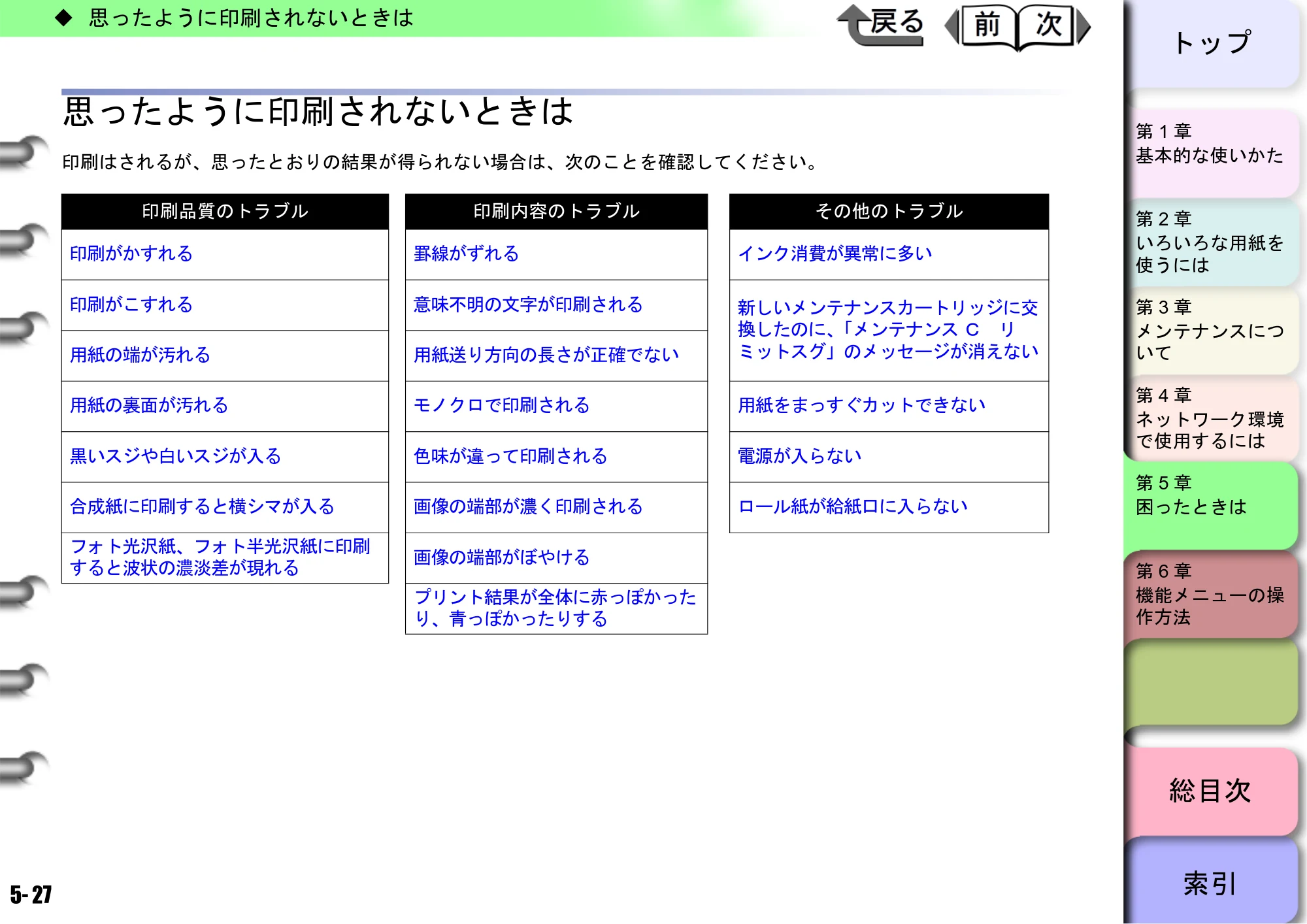
Task: Open link ロール紙が給紙口に入らない
Action: pos(853,506)
